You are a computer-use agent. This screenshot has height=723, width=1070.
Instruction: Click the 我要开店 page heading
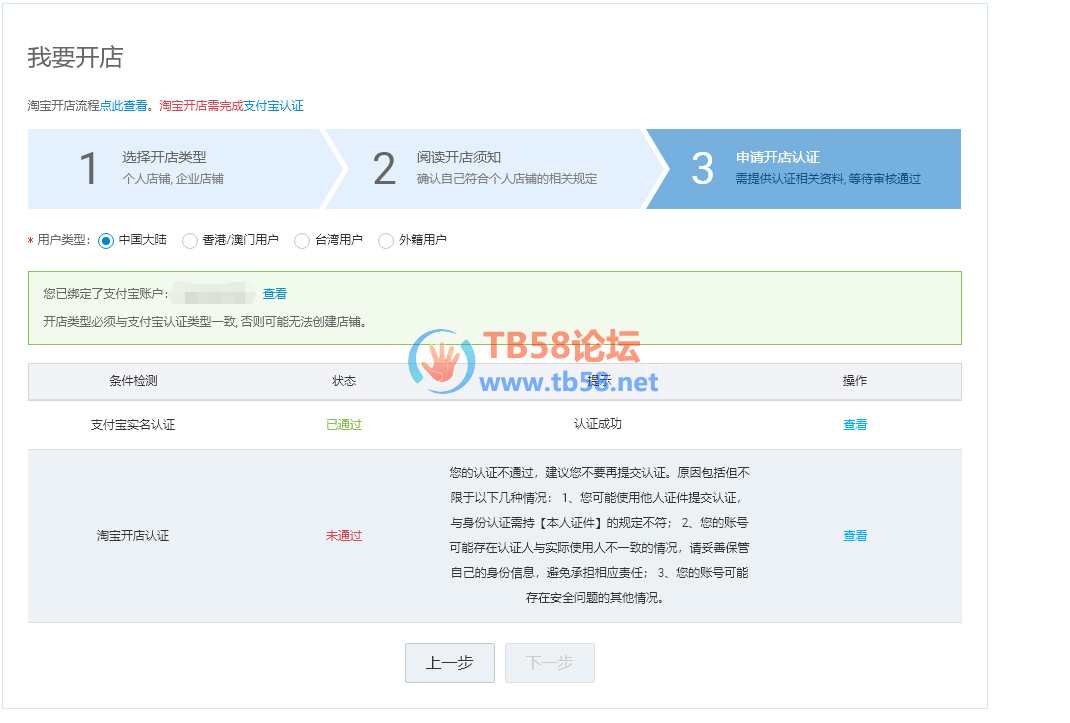75,57
